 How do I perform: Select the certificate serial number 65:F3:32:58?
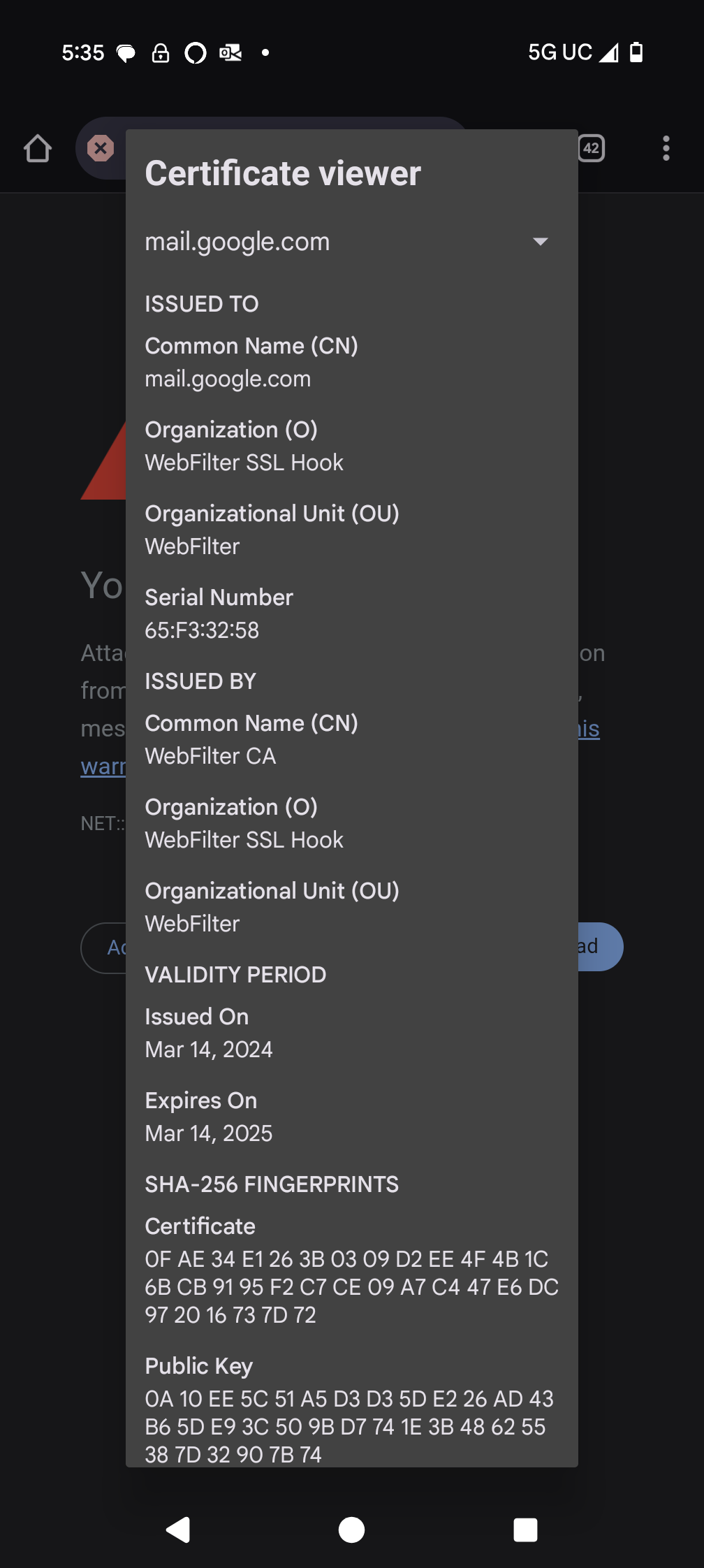[202, 630]
